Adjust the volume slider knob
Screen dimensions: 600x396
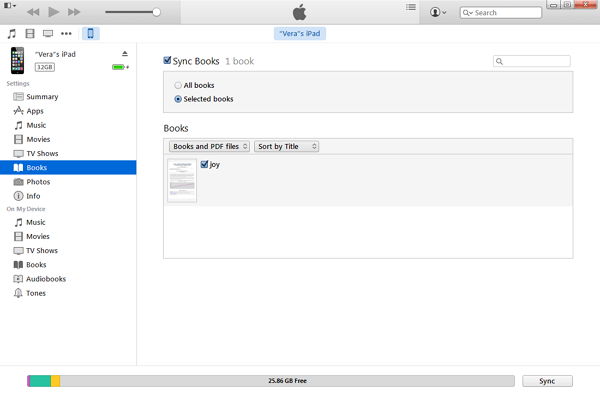coord(156,12)
